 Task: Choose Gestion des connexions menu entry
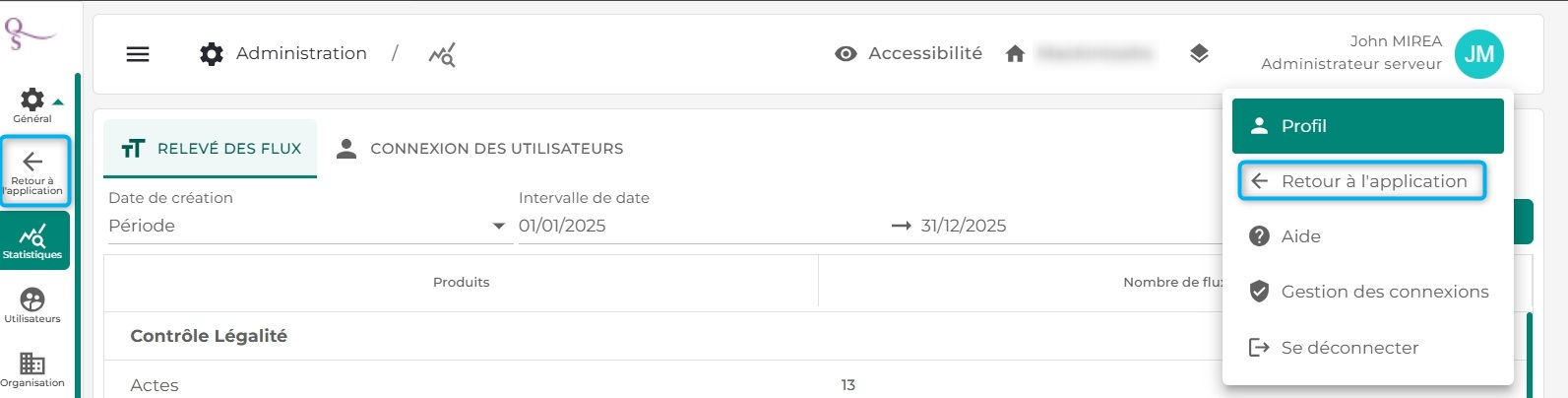[x=1368, y=292]
